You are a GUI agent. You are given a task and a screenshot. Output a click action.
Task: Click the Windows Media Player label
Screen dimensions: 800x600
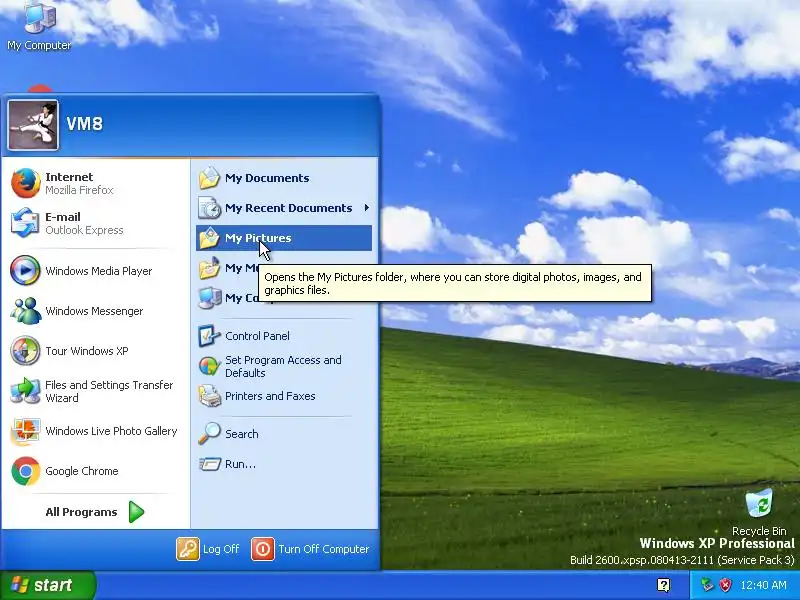tap(98, 271)
